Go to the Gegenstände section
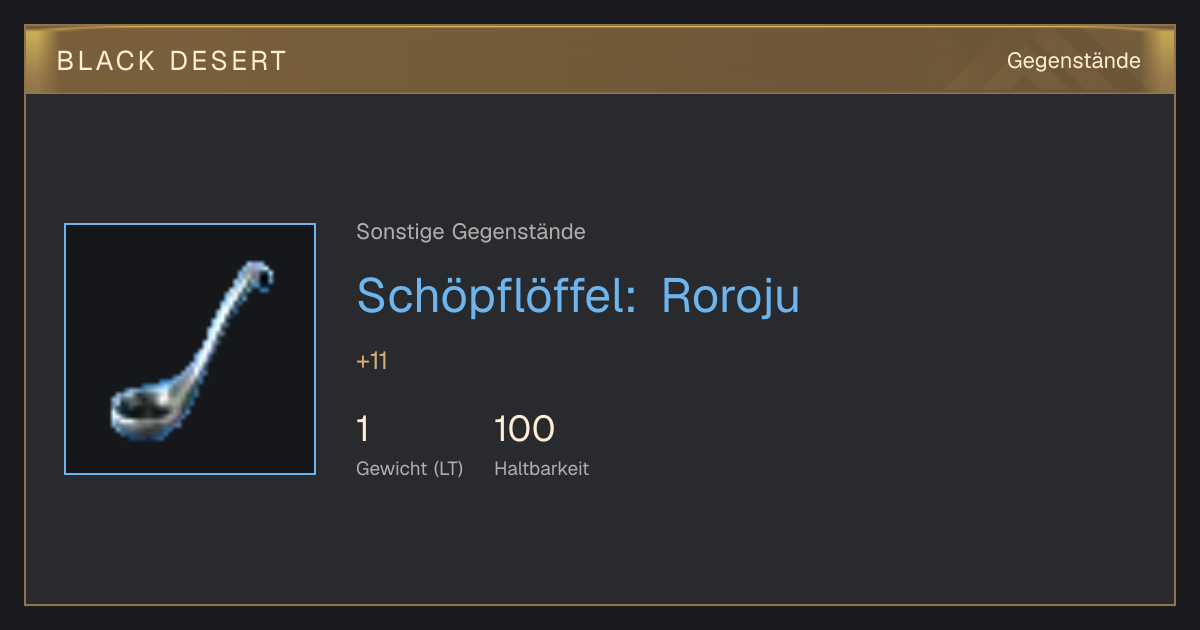Screen dimensions: 1200x630 1073,61
